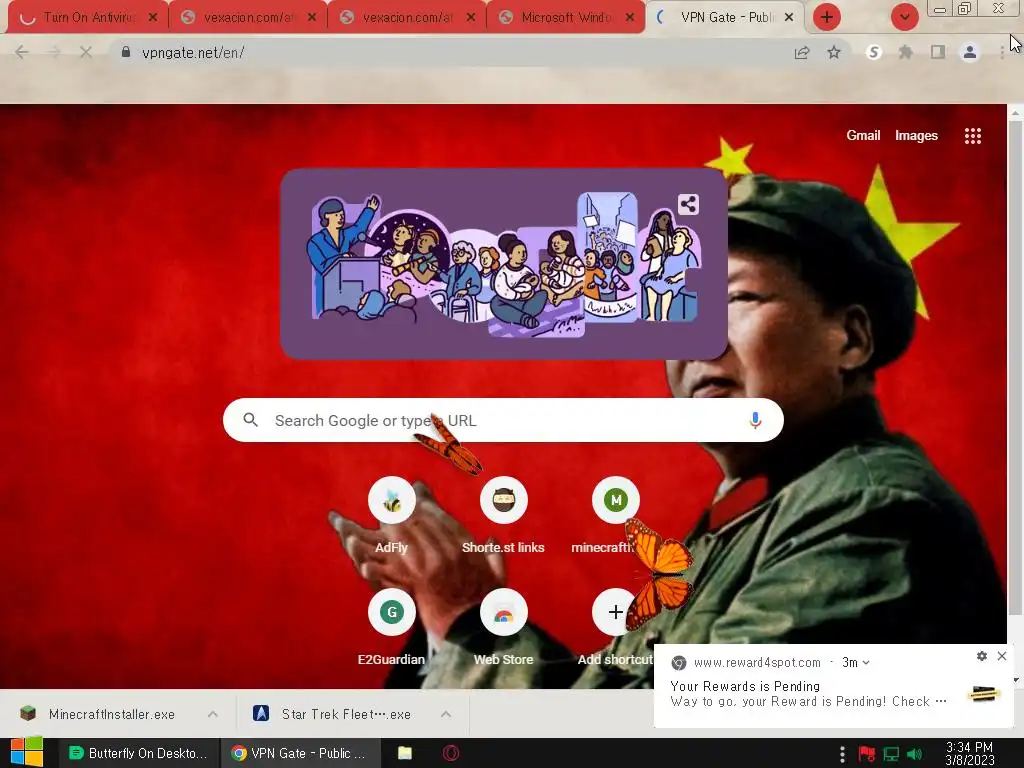The width and height of the screenshot is (1024, 768).
Task: Open the S extension icon
Action: click(x=874, y=53)
